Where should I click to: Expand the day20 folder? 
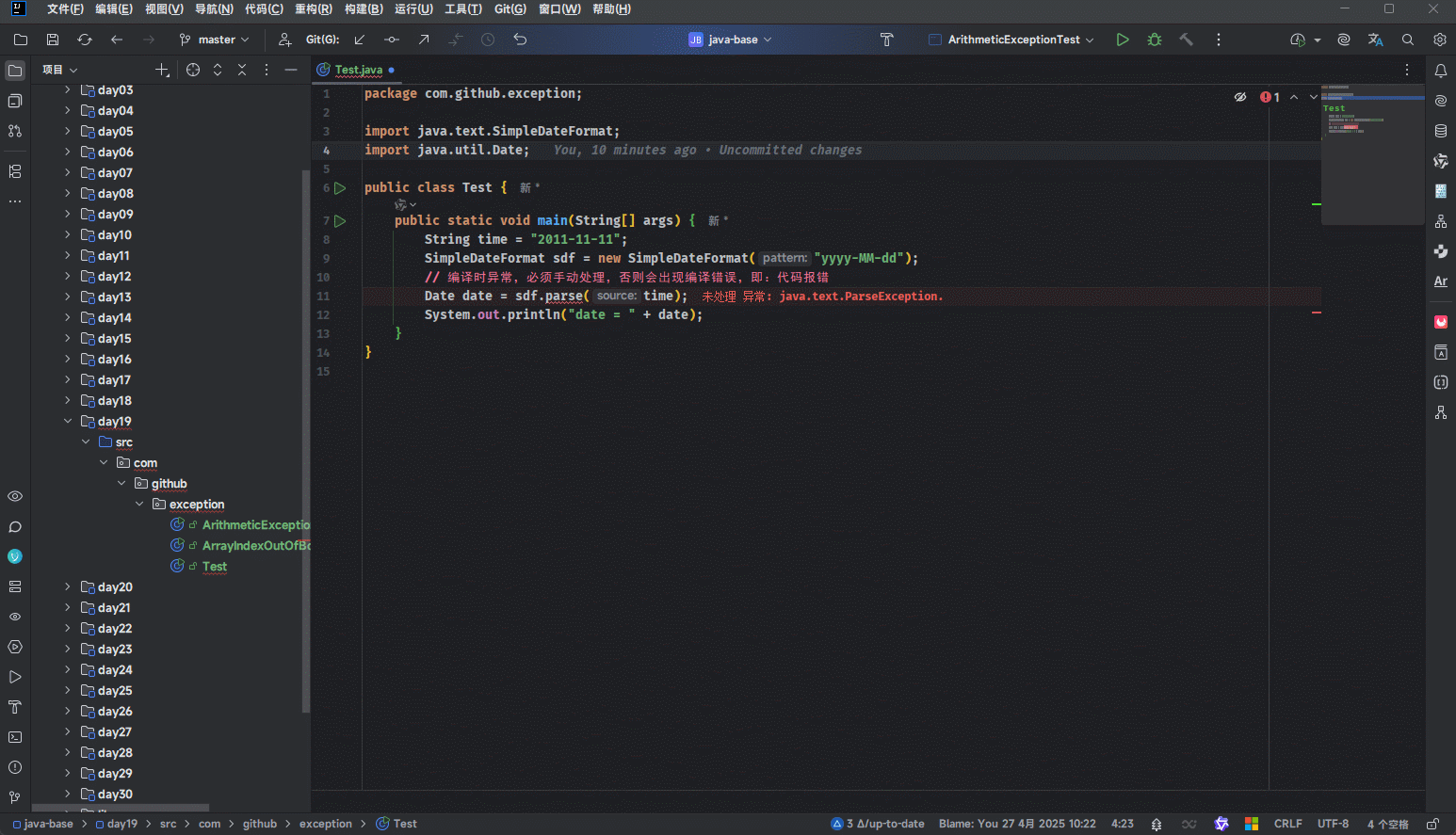point(68,586)
